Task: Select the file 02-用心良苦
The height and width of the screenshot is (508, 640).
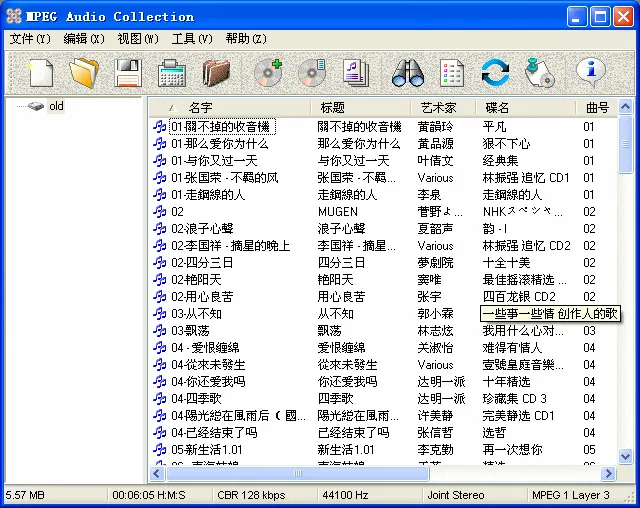Action: tap(202, 297)
